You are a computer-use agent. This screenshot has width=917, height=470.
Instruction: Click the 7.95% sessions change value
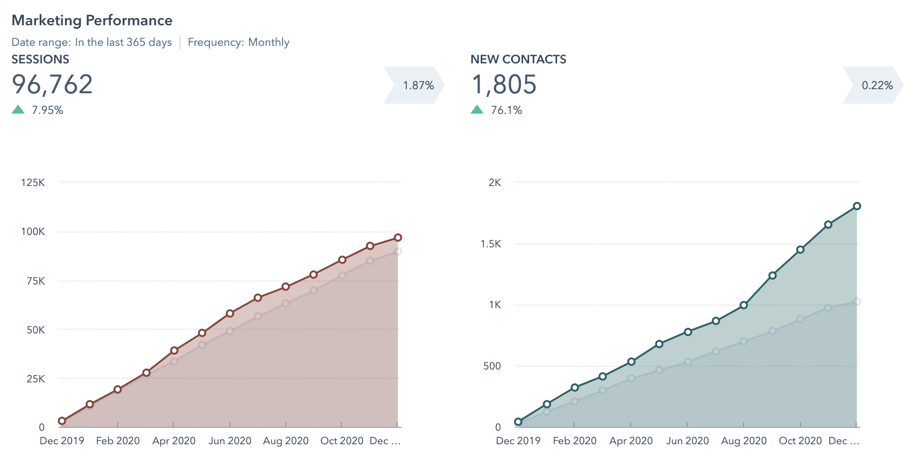coord(47,110)
